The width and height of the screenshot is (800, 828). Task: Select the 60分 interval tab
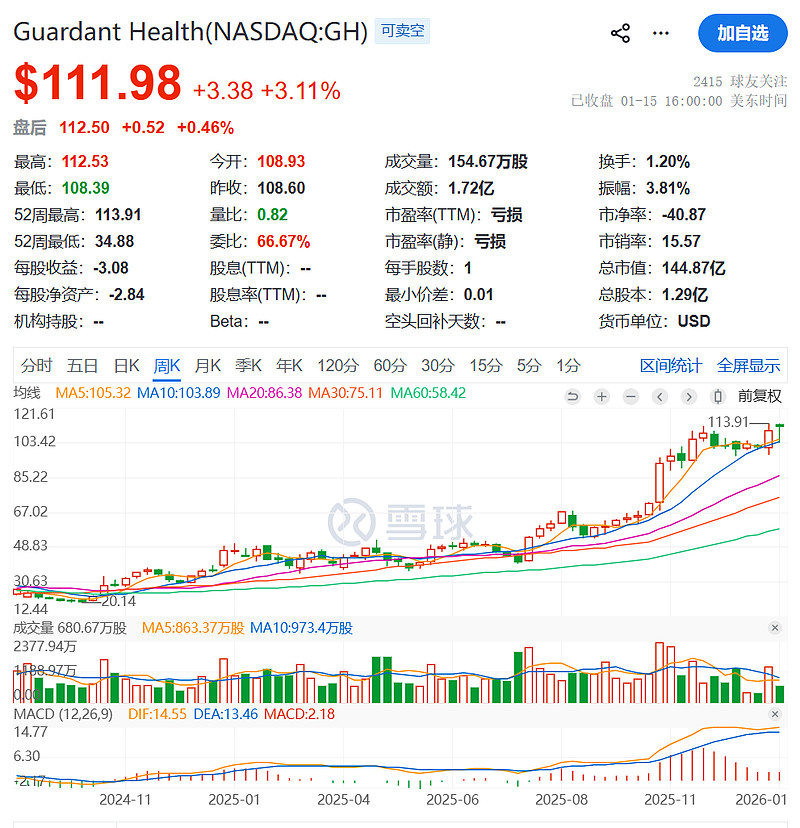click(x=390, y=365)
